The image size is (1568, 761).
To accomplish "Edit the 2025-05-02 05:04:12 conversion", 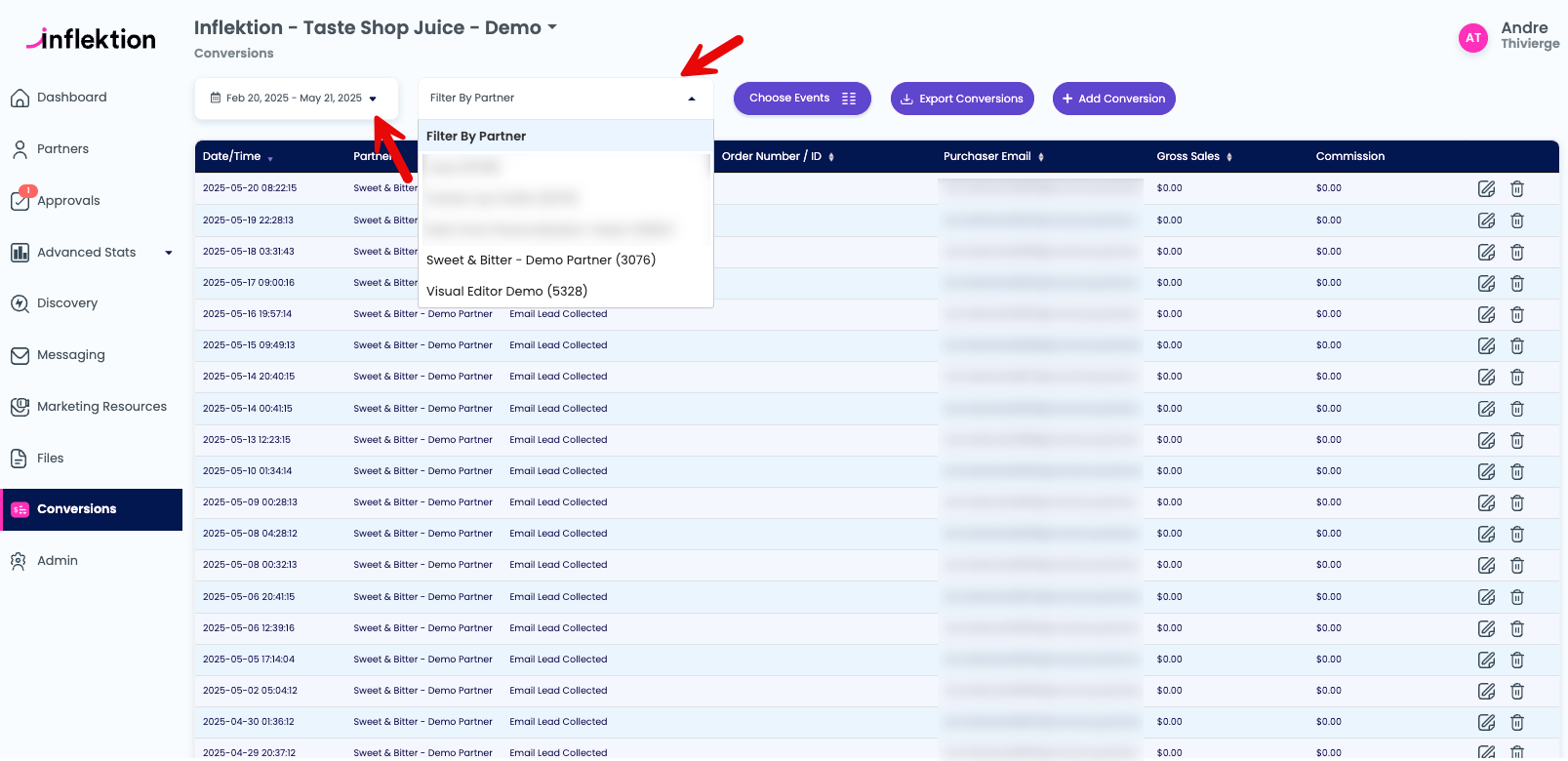I will pyautogui.click(x=1486, y=691).
